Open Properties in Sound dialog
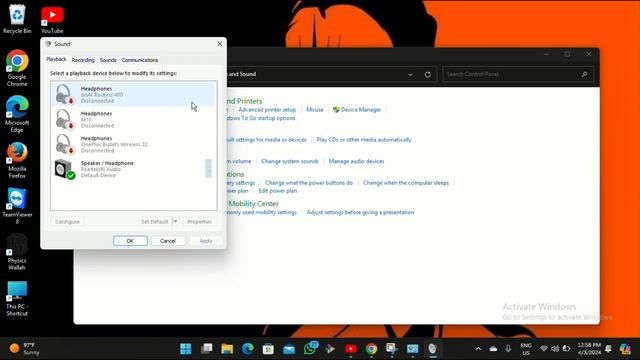 tap(200, 222)
